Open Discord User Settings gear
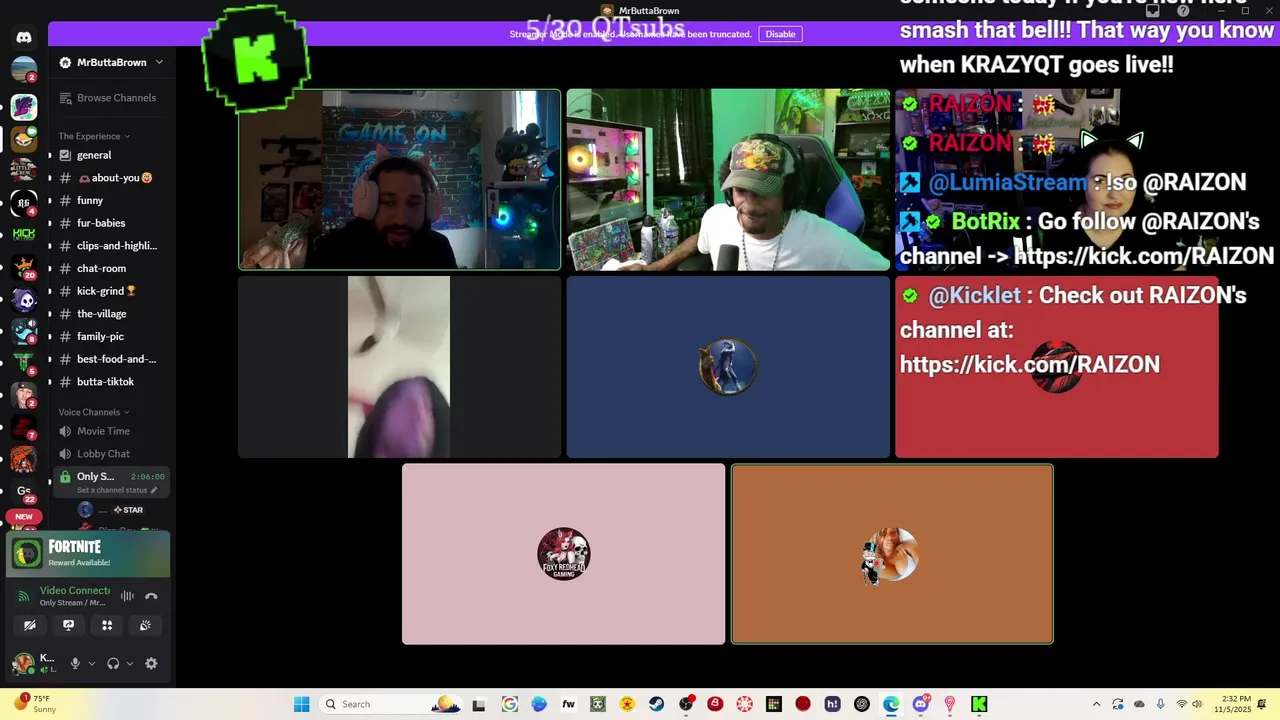This screenshot has height=720, width=1280. [x=151, y=663]
